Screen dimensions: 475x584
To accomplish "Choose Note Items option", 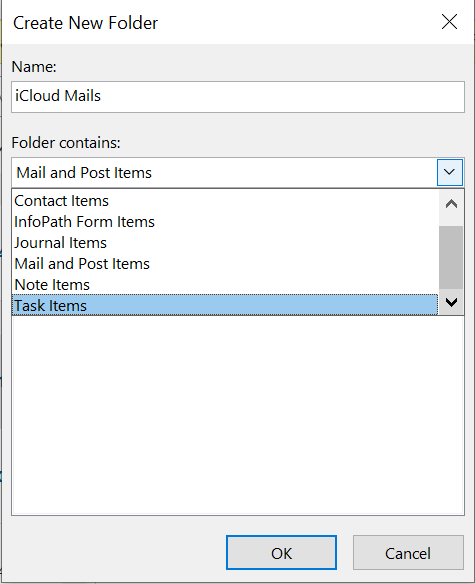I will [x=225, y=285].
